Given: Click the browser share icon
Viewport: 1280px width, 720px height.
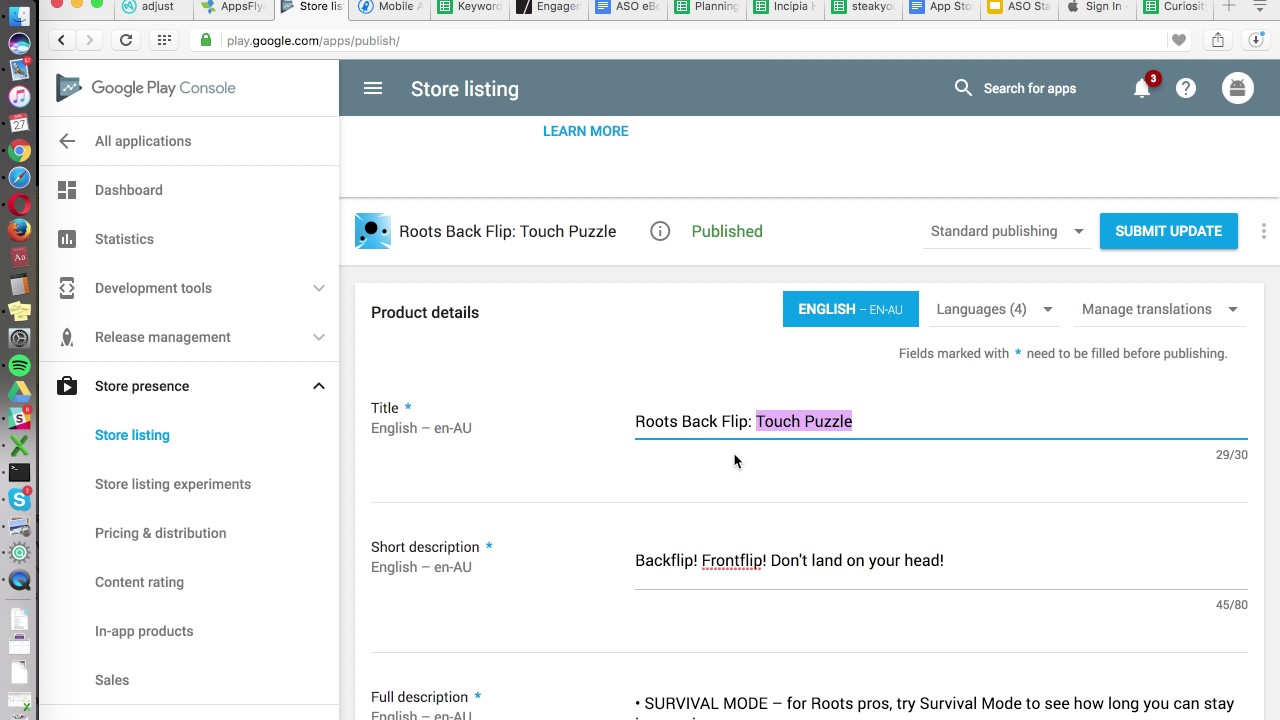Looking at the screenshot, I should pos(1218,40).
